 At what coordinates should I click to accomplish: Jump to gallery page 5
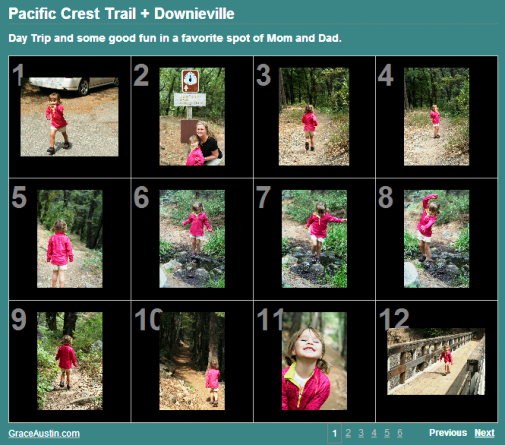387,433
